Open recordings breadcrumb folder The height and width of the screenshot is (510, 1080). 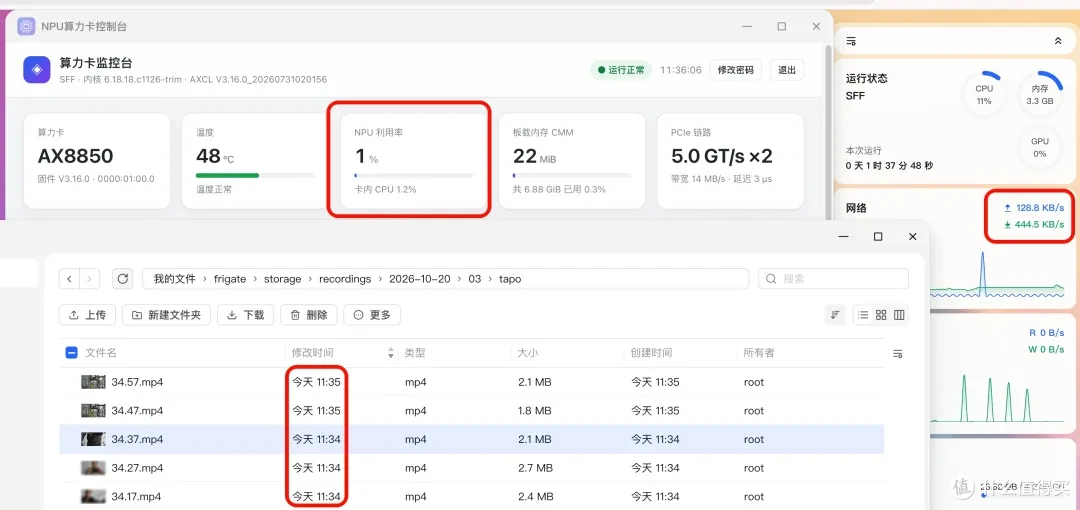pos(345,279)
